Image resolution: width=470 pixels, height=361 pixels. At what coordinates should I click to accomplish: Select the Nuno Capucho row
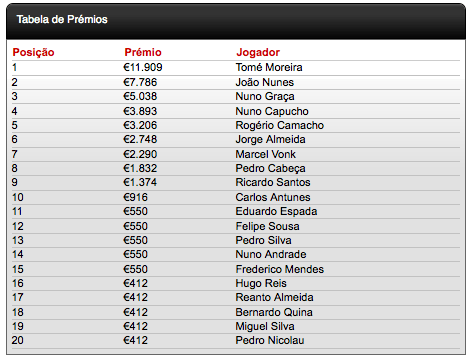coord(236,111)
